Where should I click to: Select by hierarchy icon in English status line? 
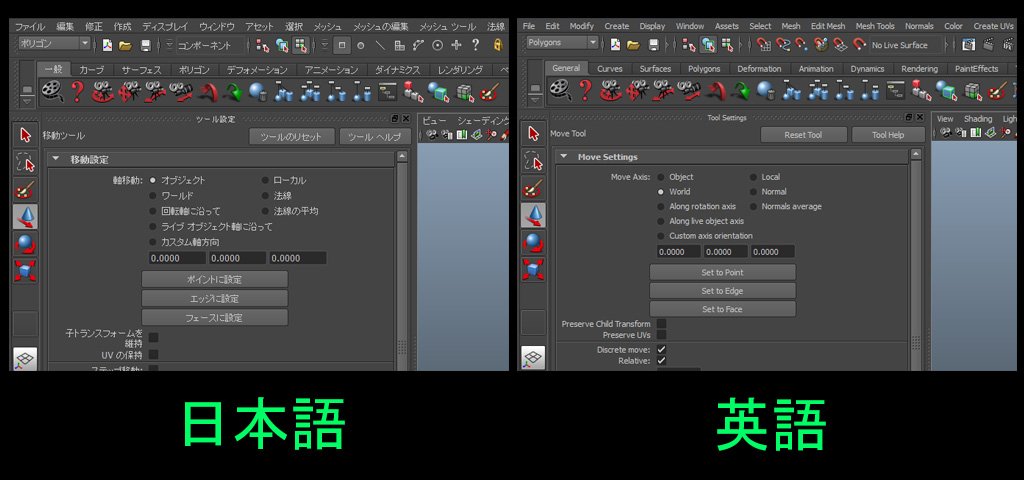[689, 45]
